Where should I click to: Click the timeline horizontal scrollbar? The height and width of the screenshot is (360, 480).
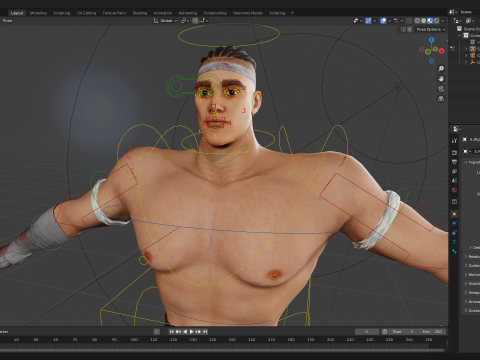click(223, 350)
